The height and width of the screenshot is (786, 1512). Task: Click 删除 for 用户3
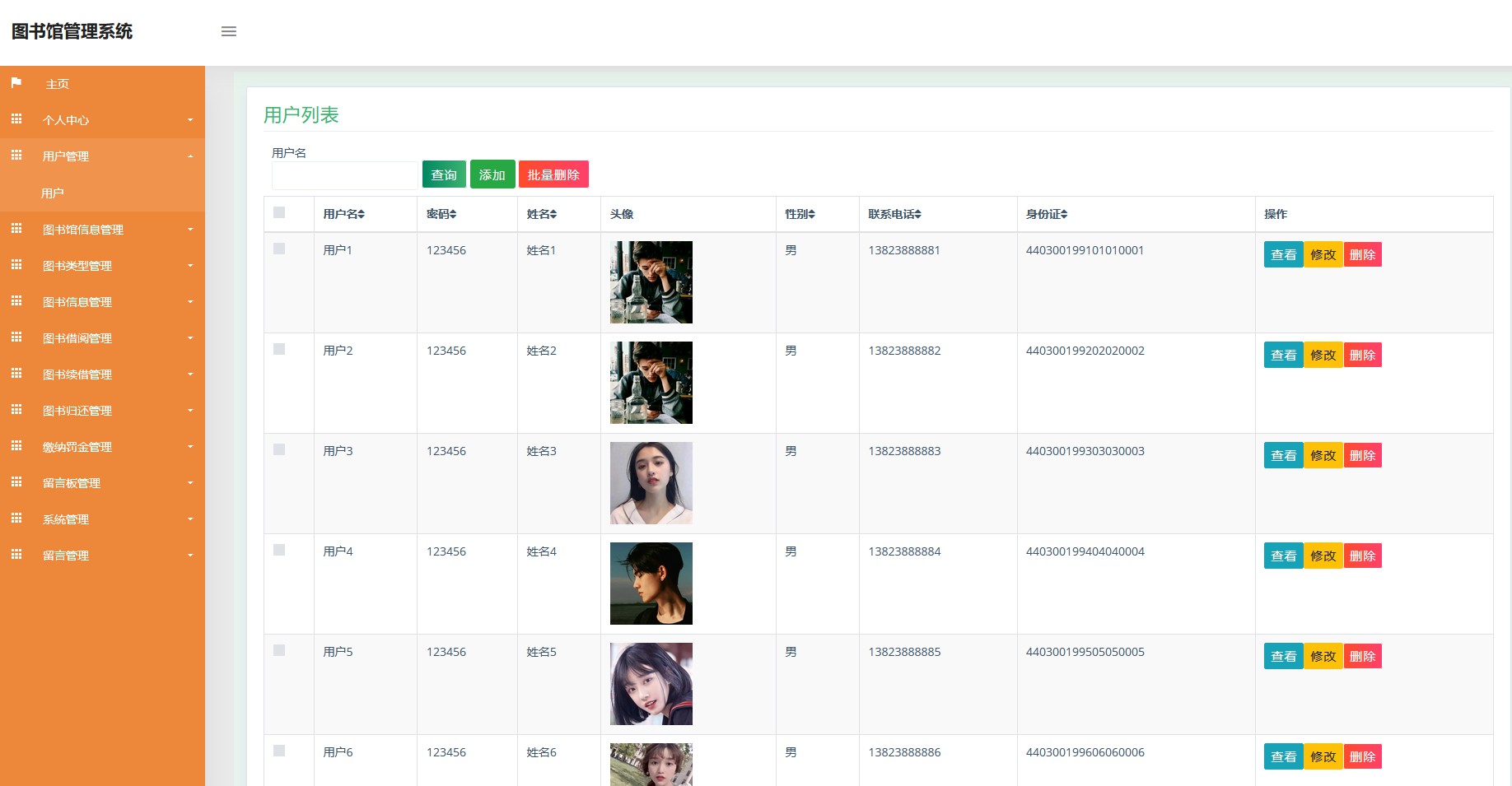pyautogui.click(x=1363, y=455)
